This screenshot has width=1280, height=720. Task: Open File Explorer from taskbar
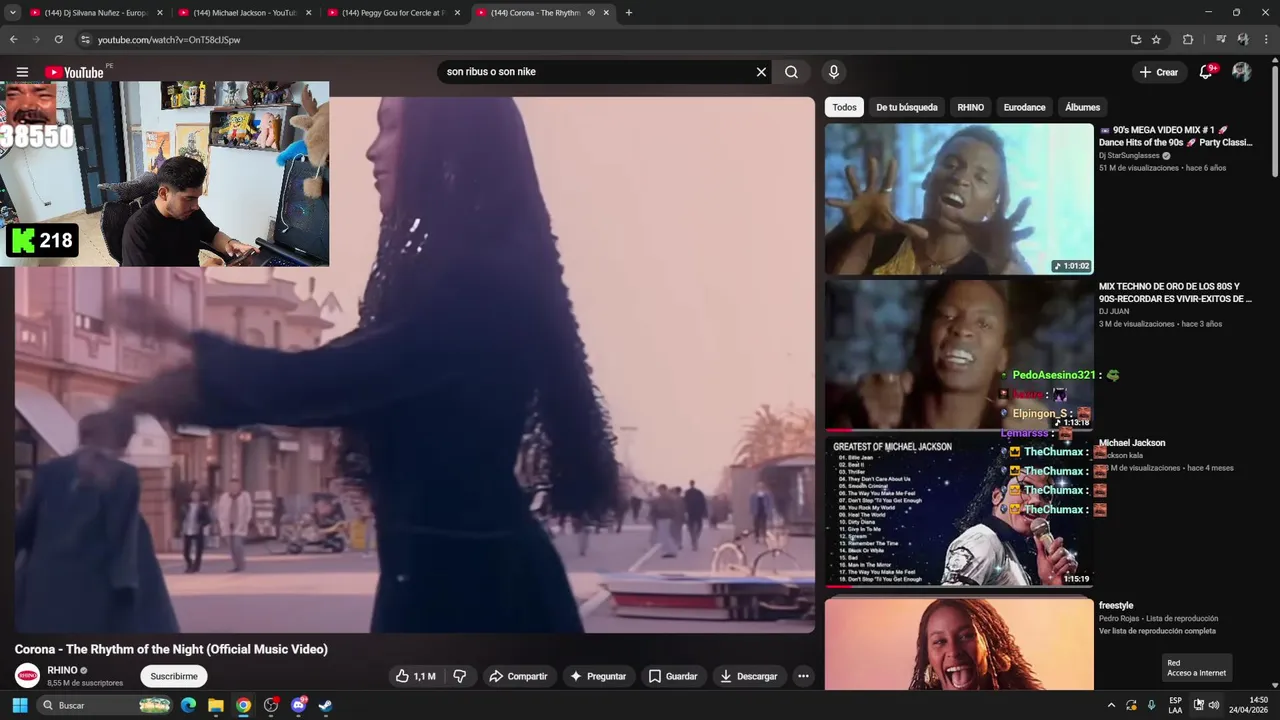click(x=216, y=705)
